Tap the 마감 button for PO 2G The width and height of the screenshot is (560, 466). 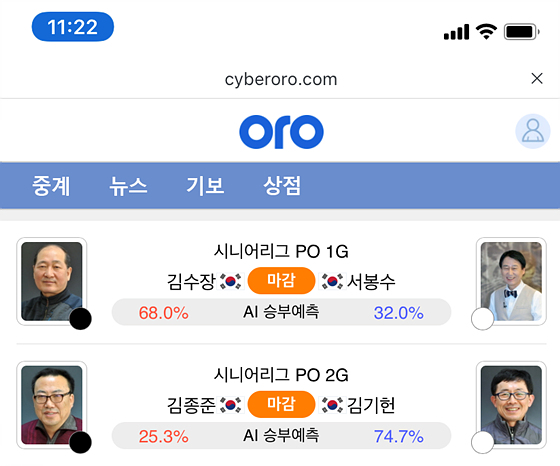[281, 404]
